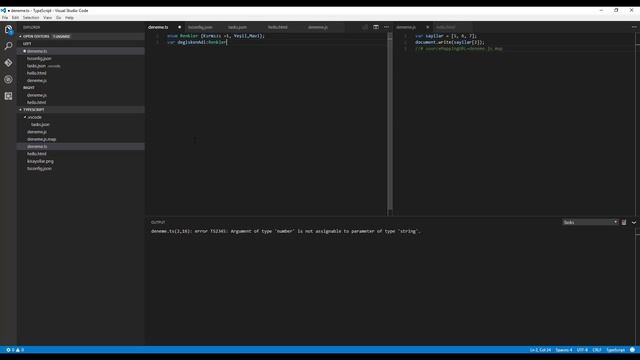Open the Explorer view in activity bar
640x360 pixels.
click(x=8, y=29)
